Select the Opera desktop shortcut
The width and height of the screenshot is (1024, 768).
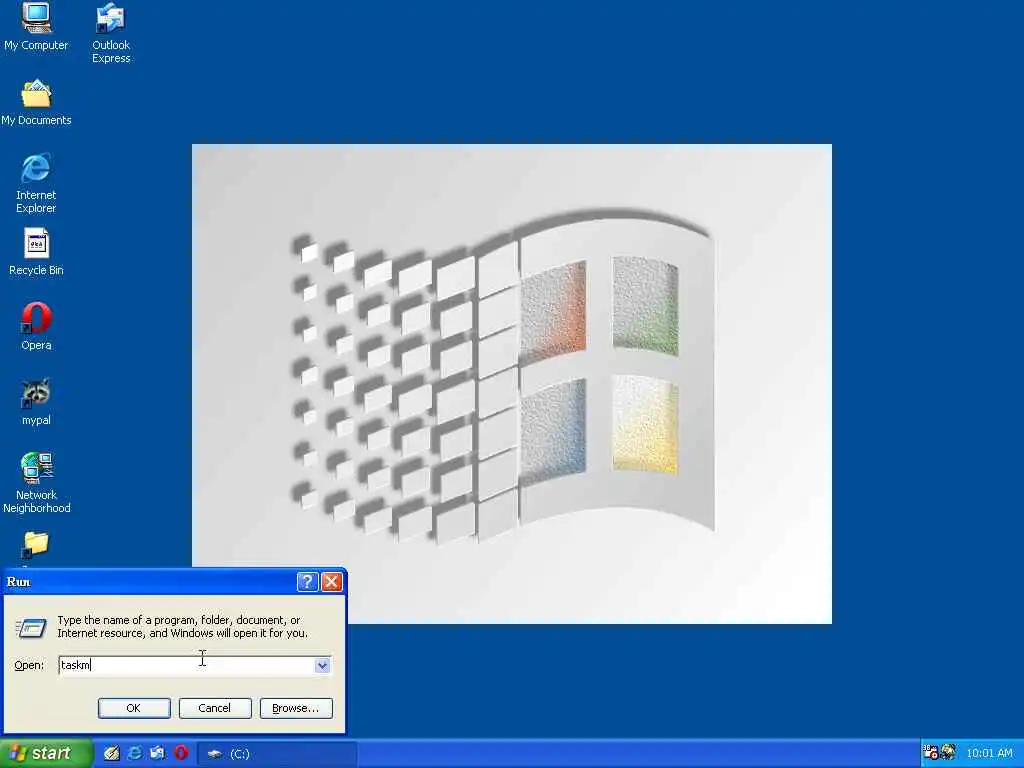36,327
